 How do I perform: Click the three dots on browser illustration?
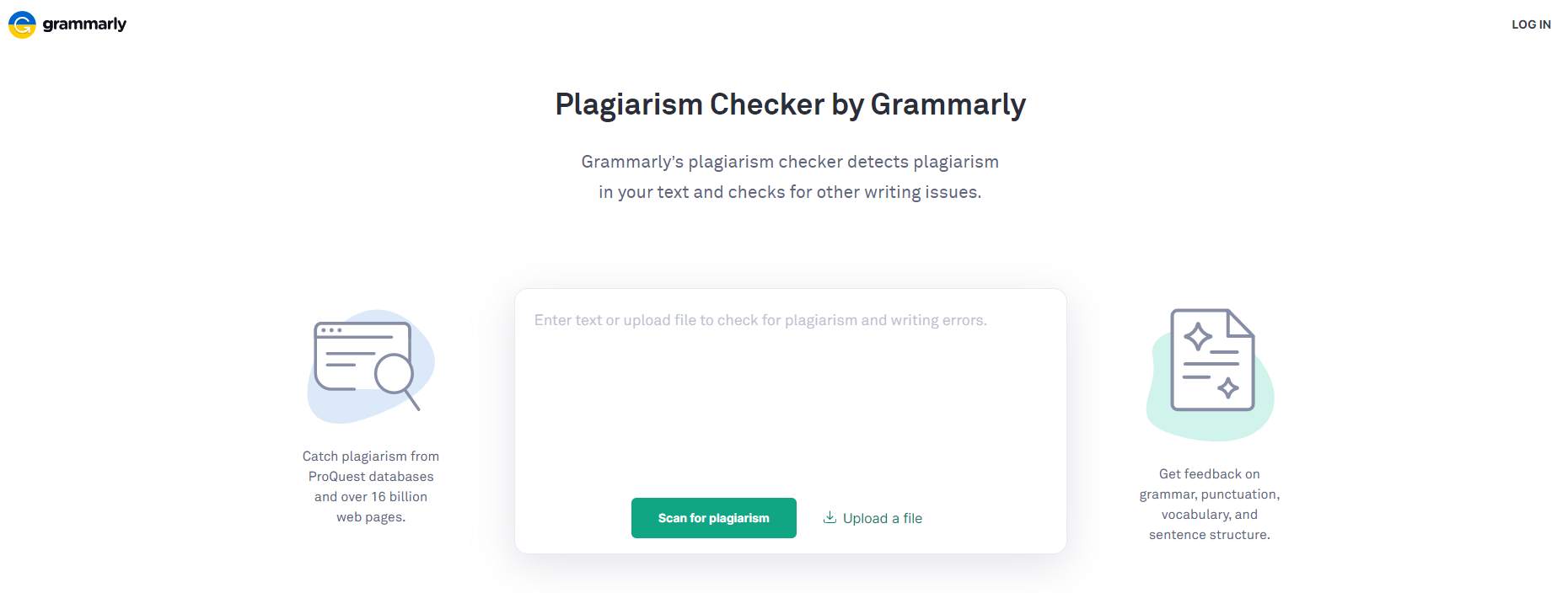(330, 330)
